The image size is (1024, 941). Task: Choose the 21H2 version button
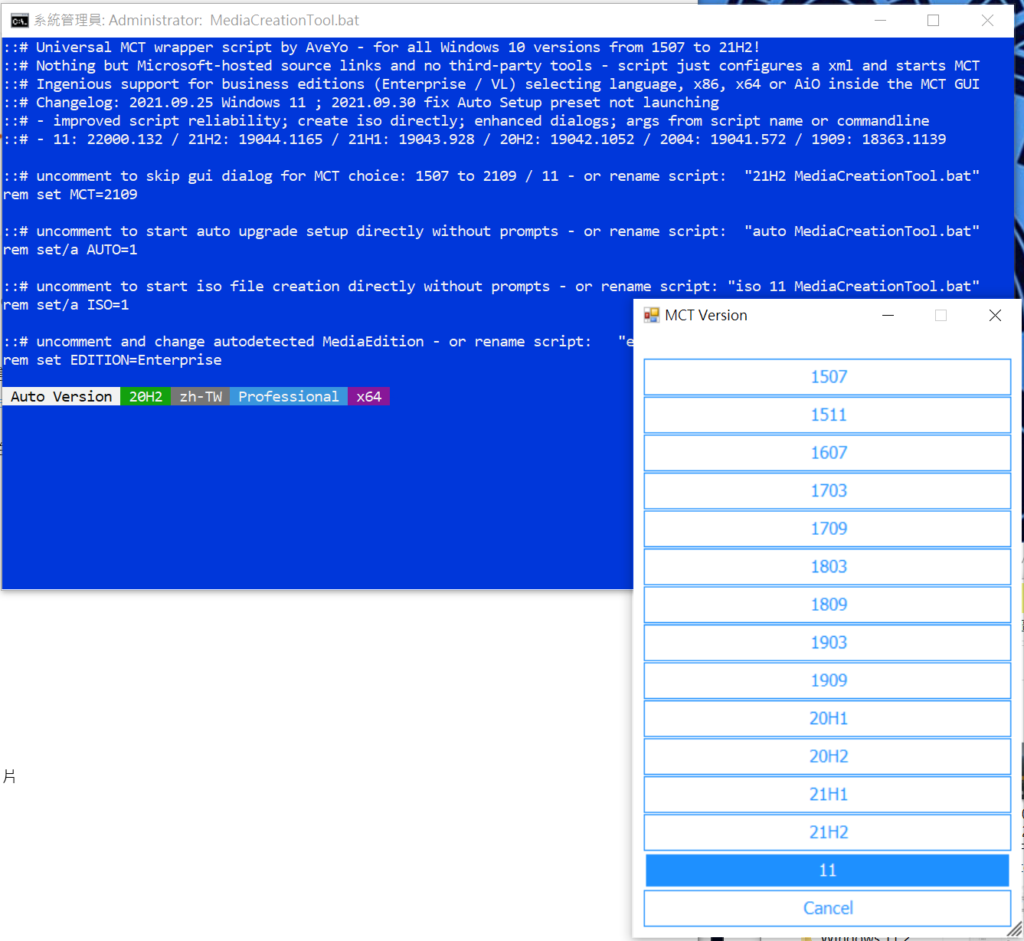(827, 832)
